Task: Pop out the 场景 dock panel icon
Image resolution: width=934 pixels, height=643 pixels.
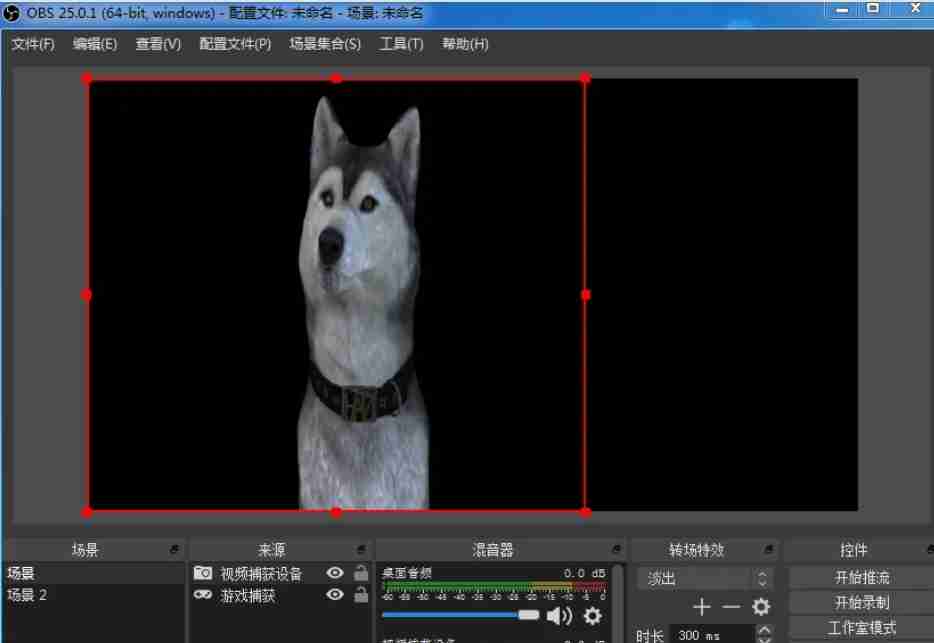Action: click(174, 550)
